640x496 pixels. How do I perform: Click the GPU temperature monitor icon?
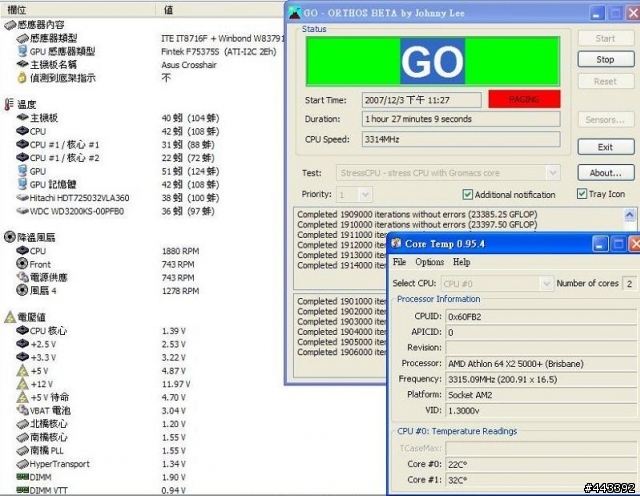(22, 171)
